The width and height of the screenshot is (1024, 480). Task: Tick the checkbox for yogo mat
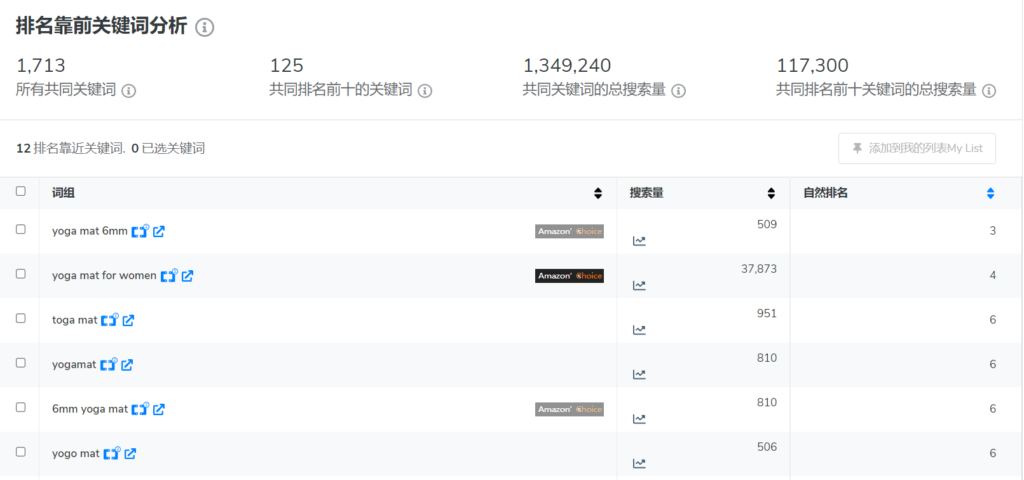21,453
